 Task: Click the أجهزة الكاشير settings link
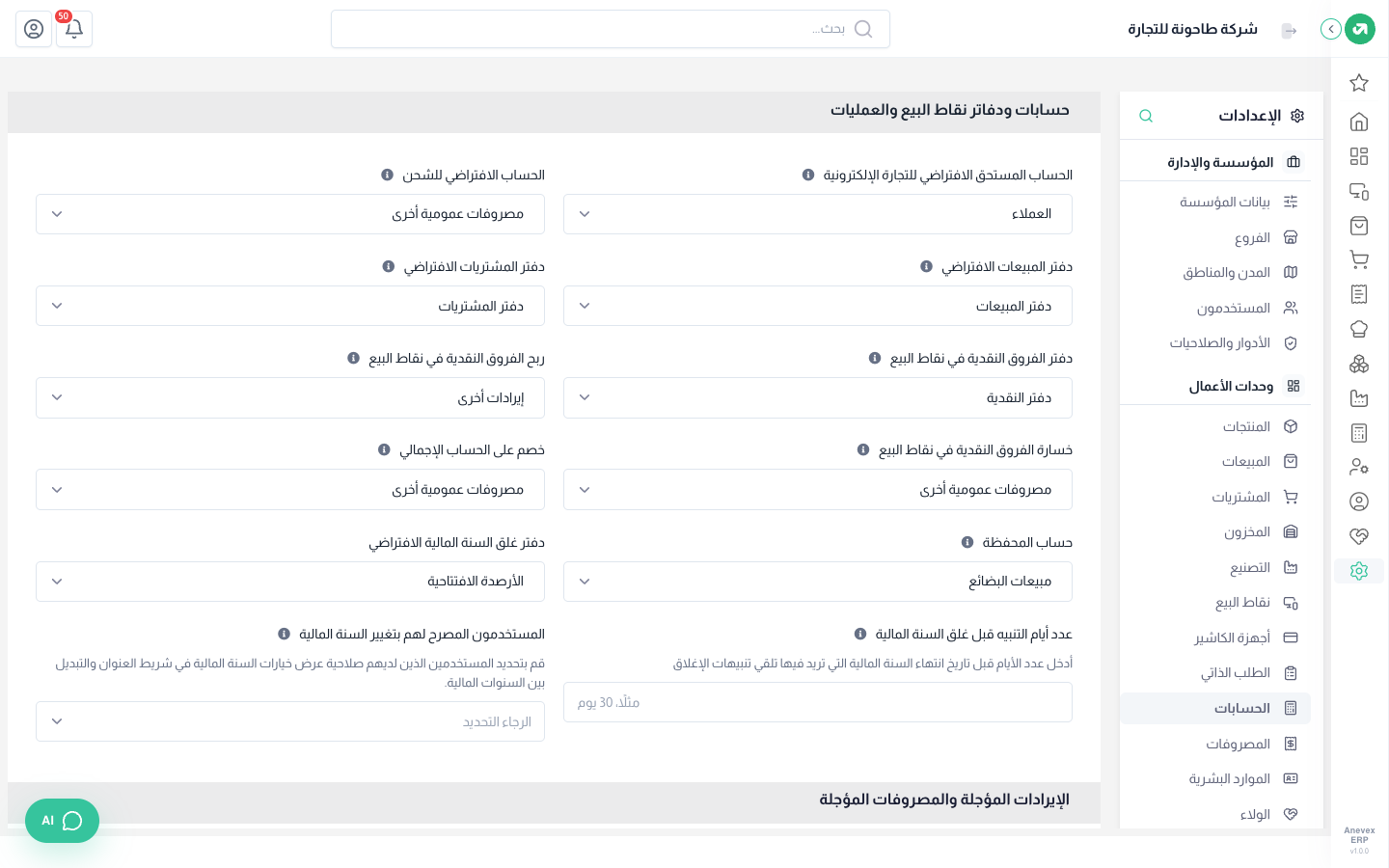point(1215,637)
